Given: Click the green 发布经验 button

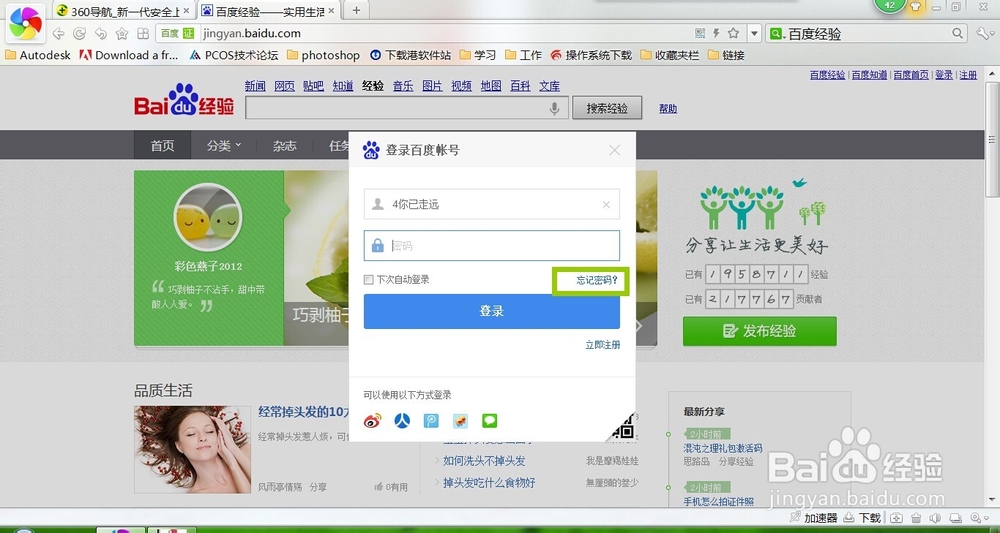Looking at the screenshot, I should [x=760, y=331].
